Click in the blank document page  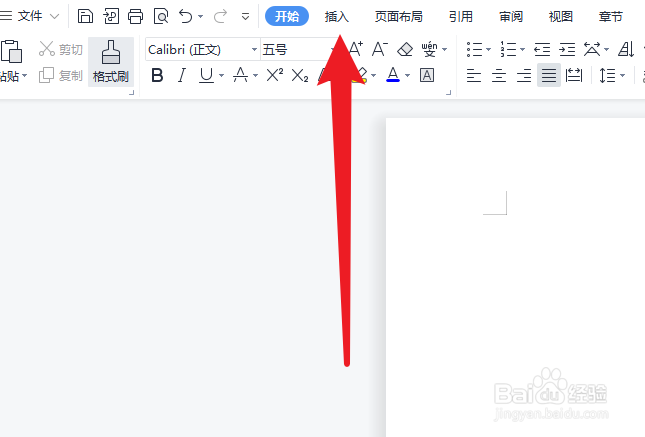click(515, 278)
